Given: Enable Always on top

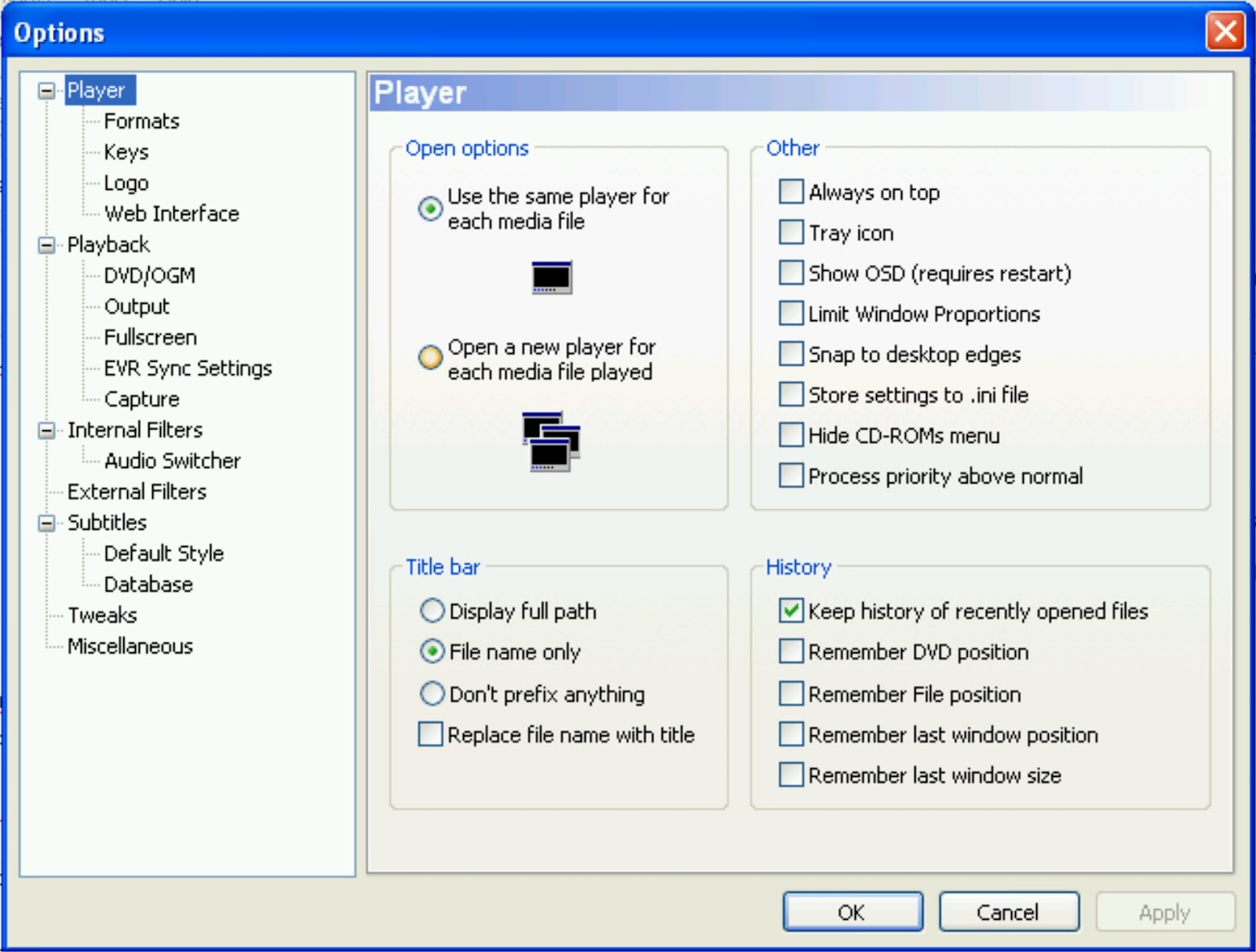Looking at the screenshot, I should (790, 191).
